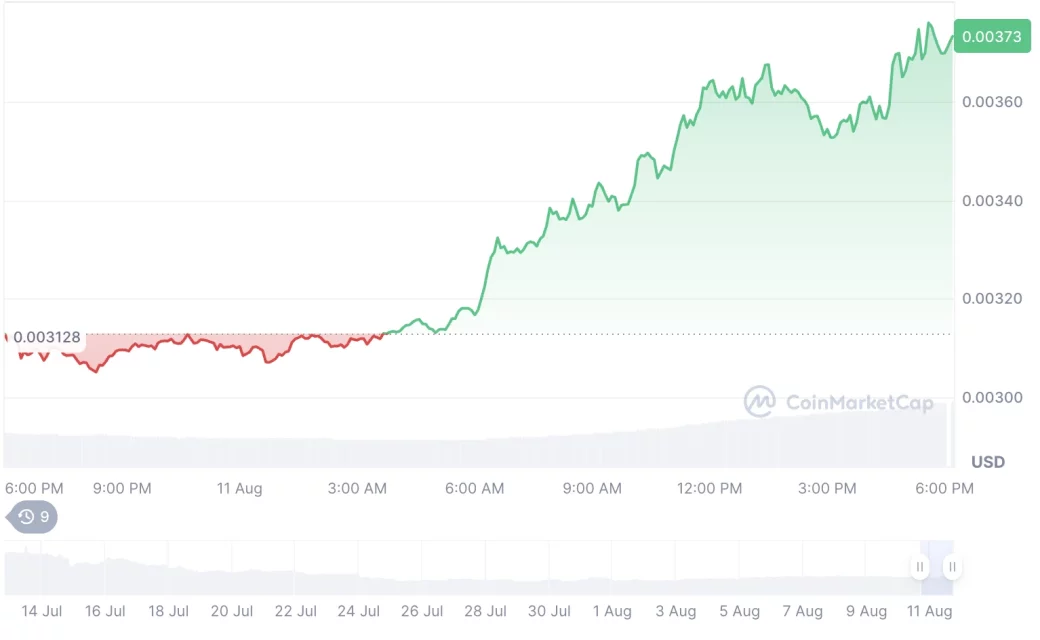
Task: Click the 6:00 AM time axis label
Action: [474, 488]
